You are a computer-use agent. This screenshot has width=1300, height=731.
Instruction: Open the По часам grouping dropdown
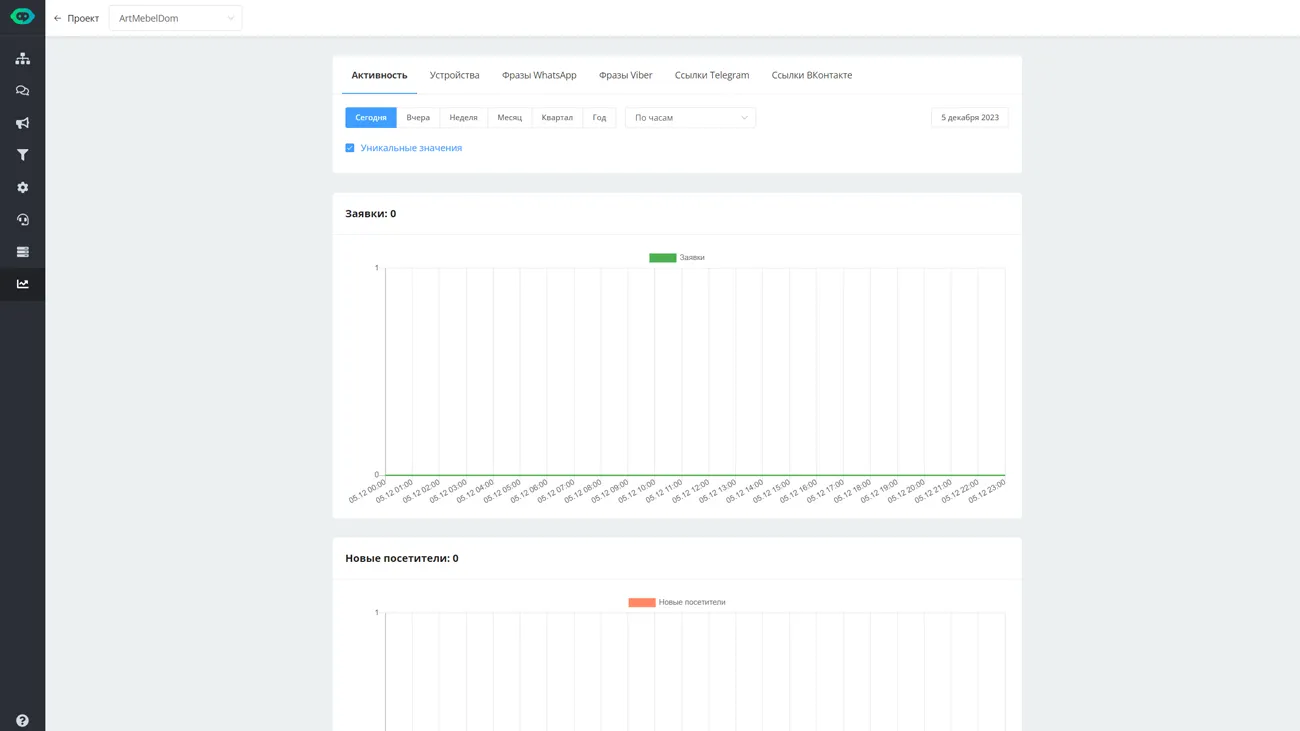[690, 118]
